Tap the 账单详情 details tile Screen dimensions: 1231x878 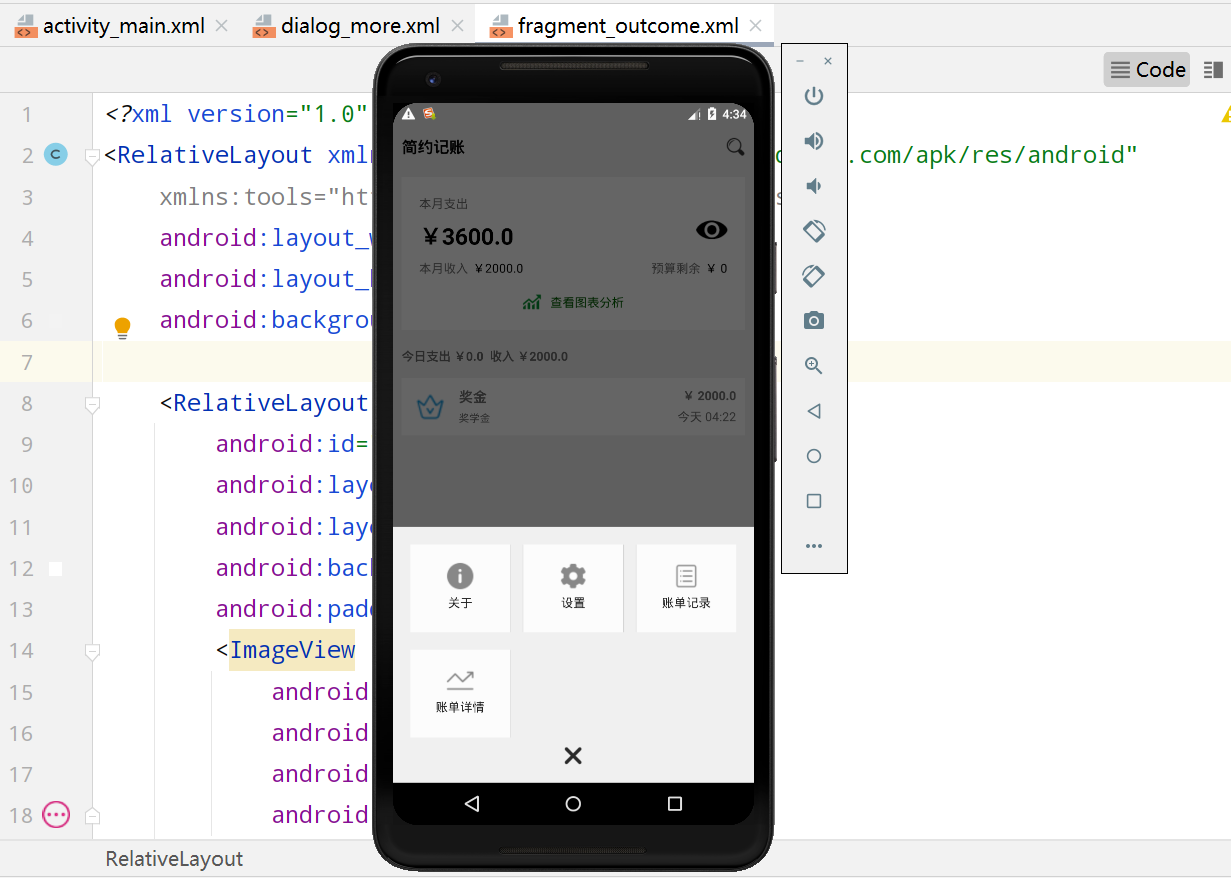[460, 693]
